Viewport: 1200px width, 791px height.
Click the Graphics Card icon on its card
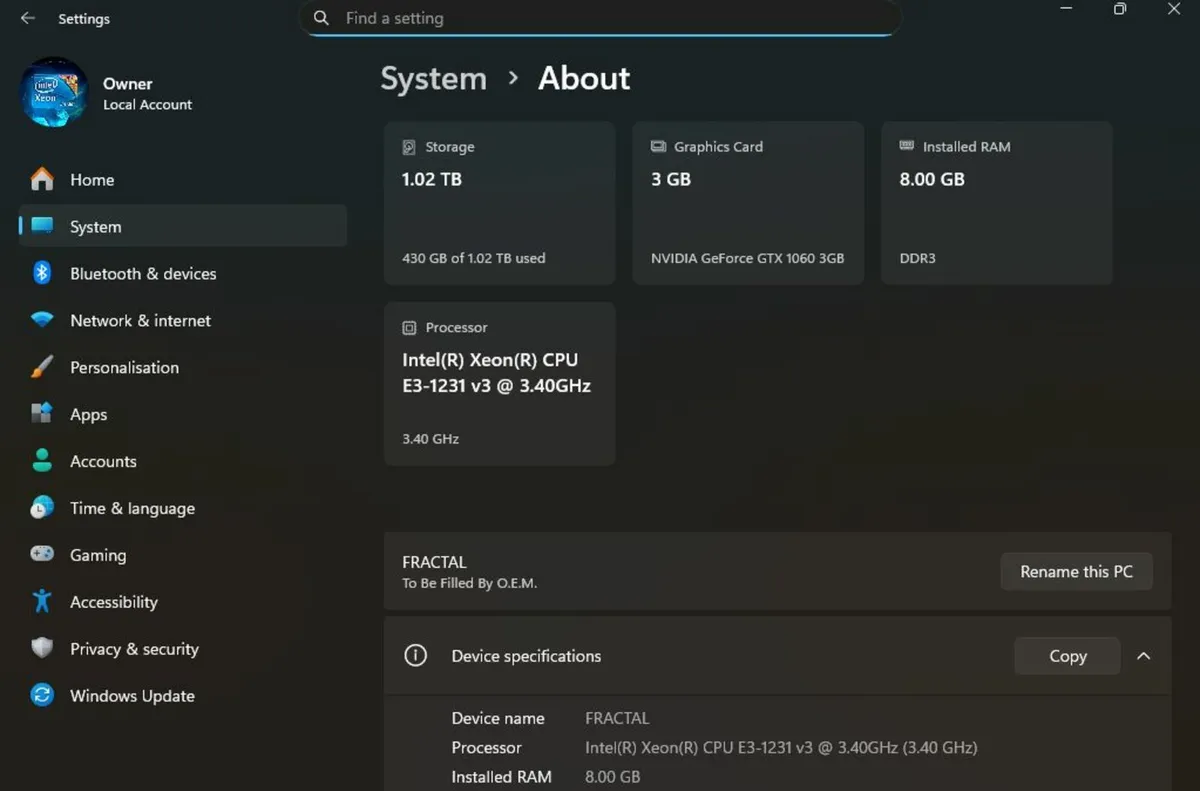point(658,146)
